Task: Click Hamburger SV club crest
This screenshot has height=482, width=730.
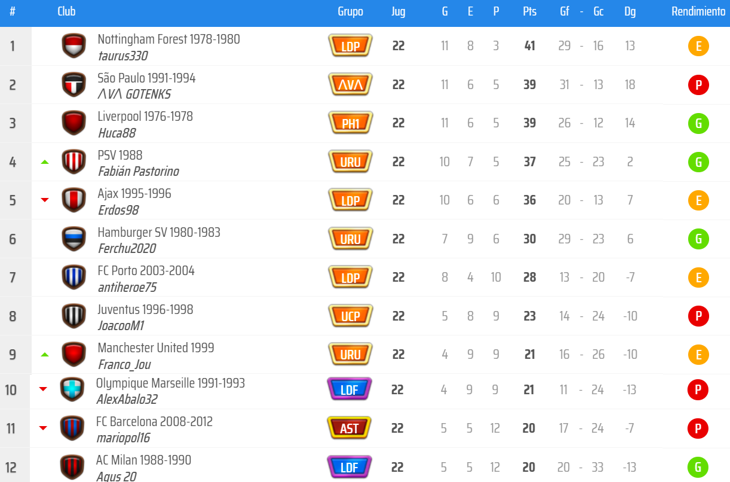Action: [x=74, y=239]
